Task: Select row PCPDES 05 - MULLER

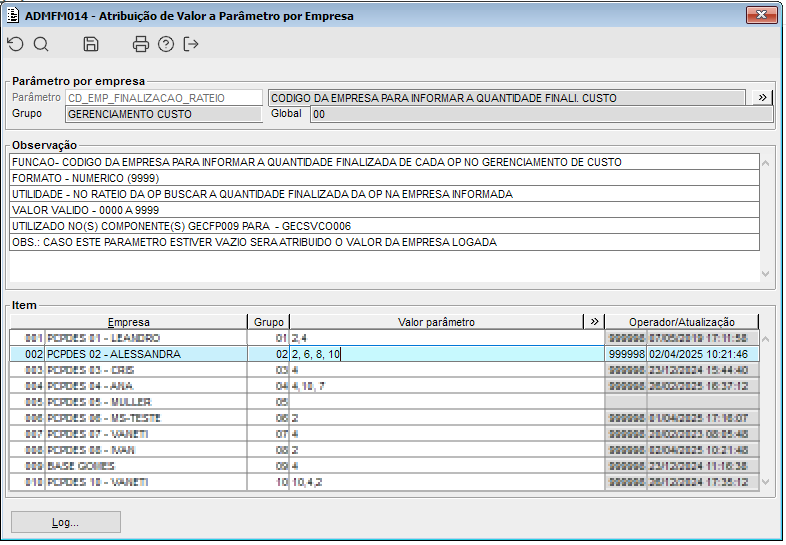Action: tap(384, 402)
